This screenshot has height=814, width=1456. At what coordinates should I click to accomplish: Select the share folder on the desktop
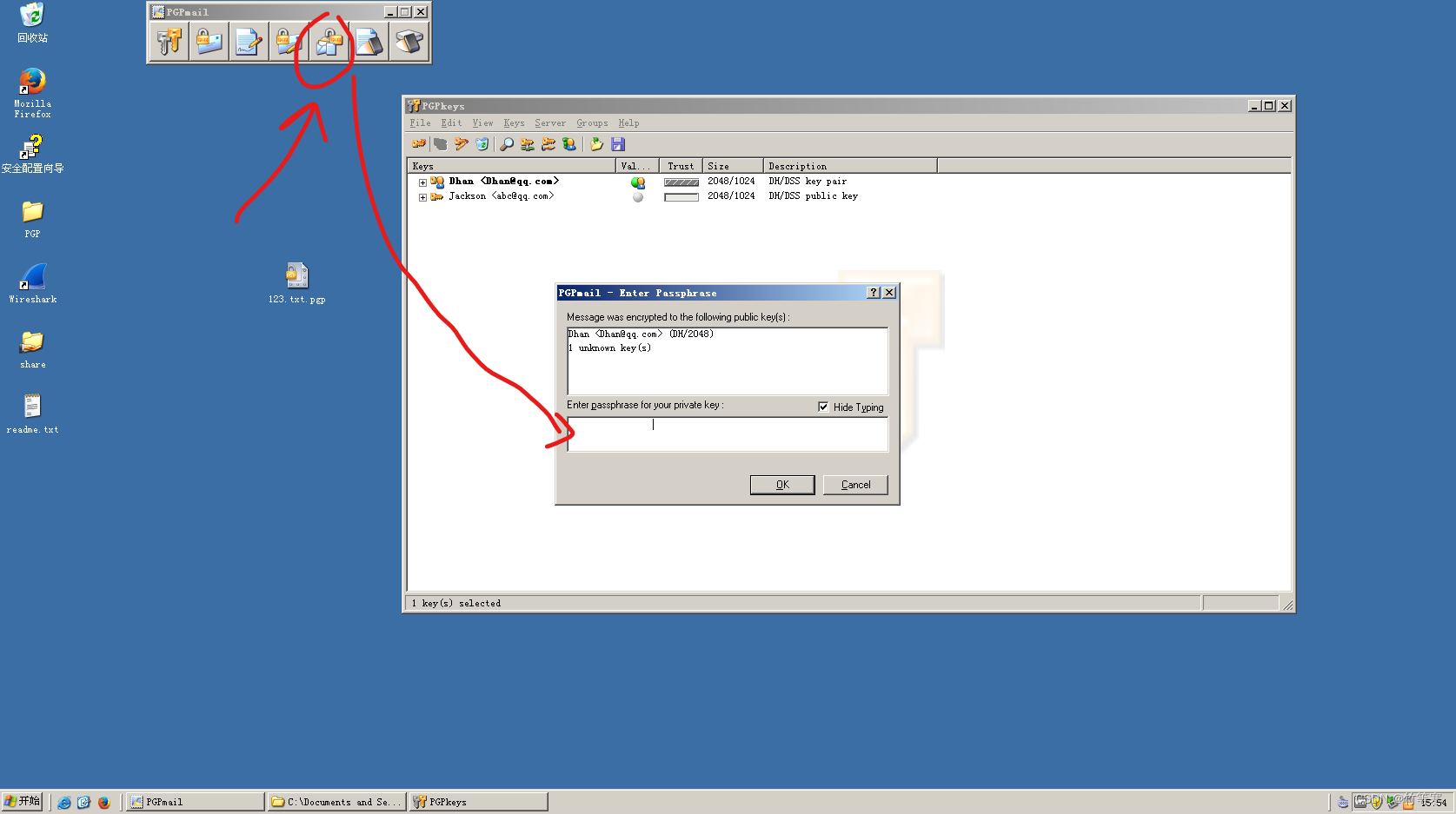pyautogui.click(x=32, y=349)
